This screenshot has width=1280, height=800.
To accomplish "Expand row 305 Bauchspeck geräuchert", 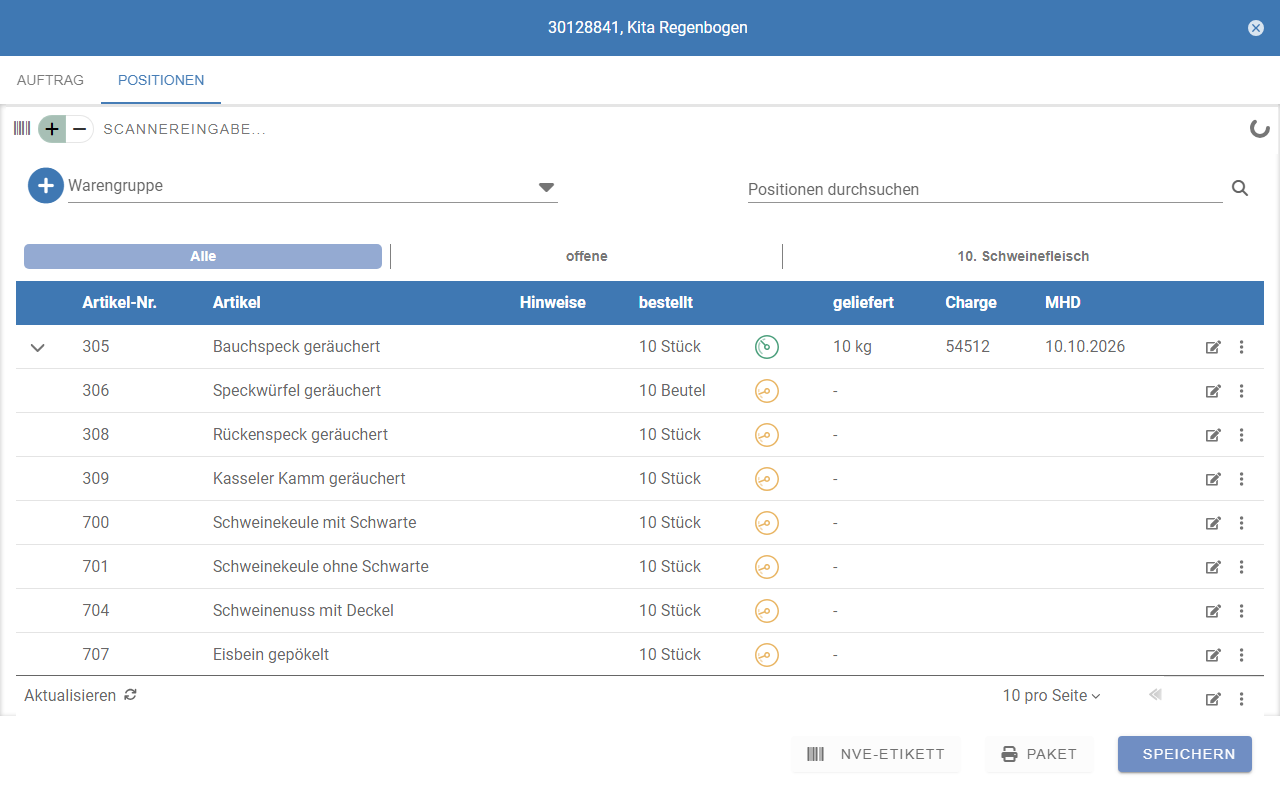I will (38, 348).
